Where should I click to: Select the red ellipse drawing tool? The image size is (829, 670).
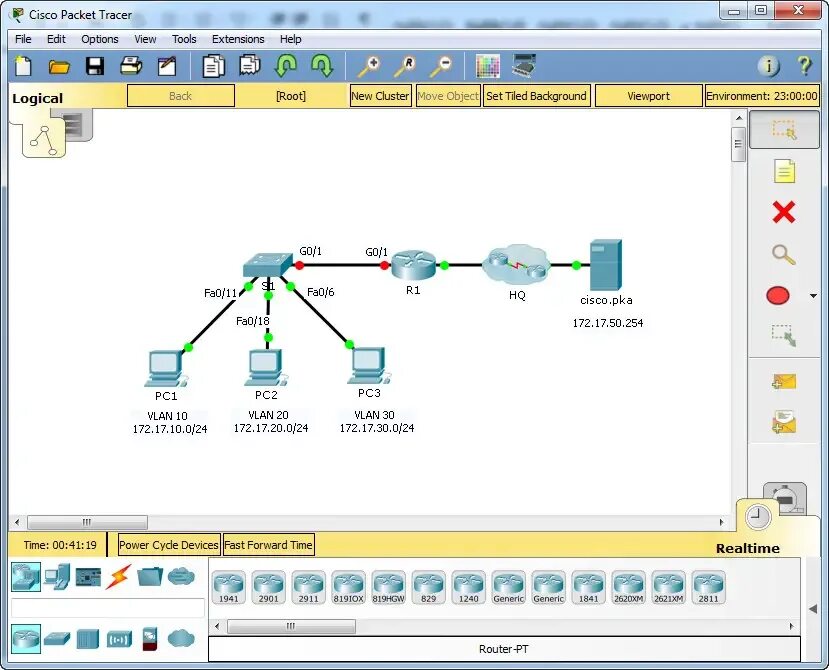[778, 296]
